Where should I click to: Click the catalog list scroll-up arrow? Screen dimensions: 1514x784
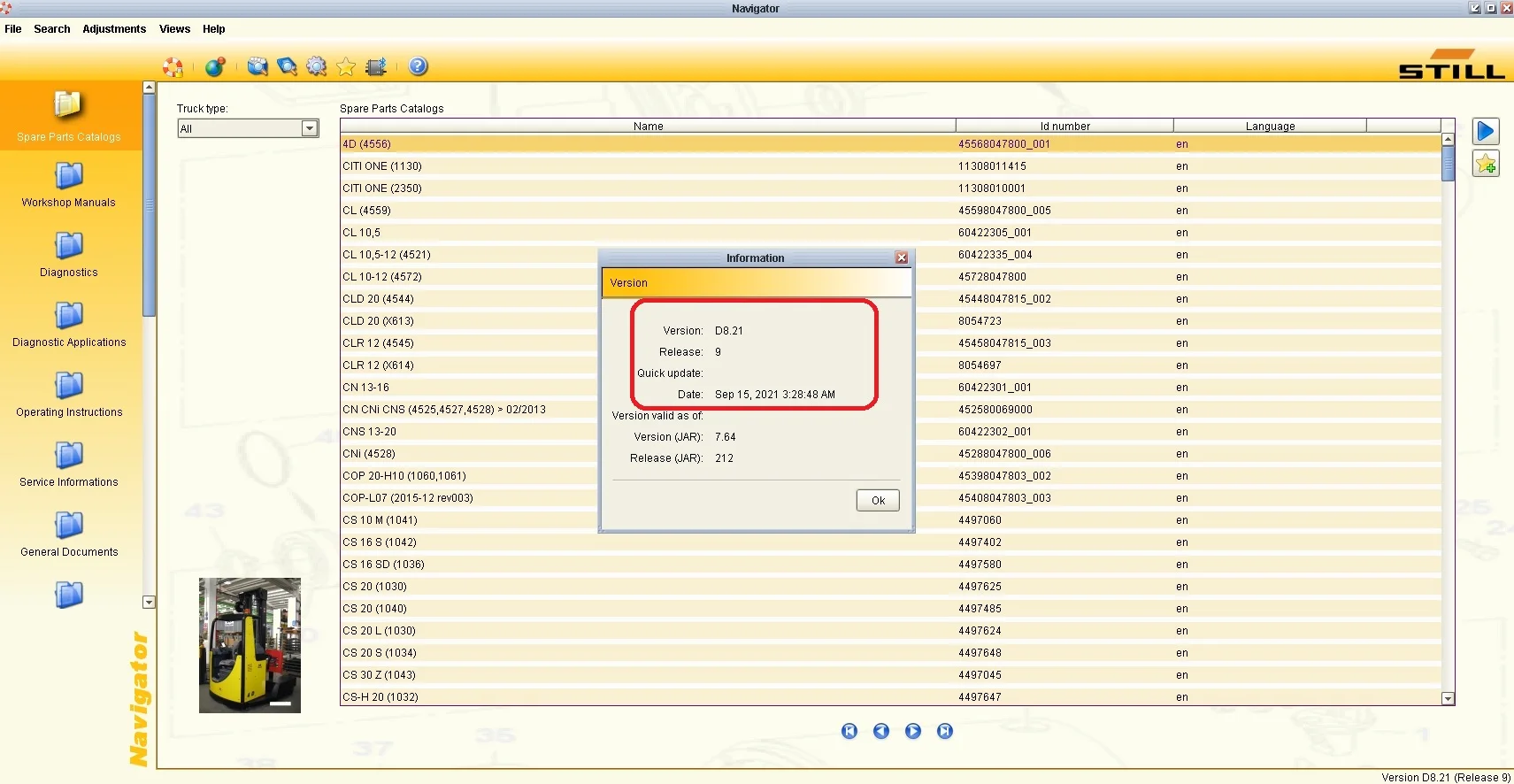[1448, 139]
